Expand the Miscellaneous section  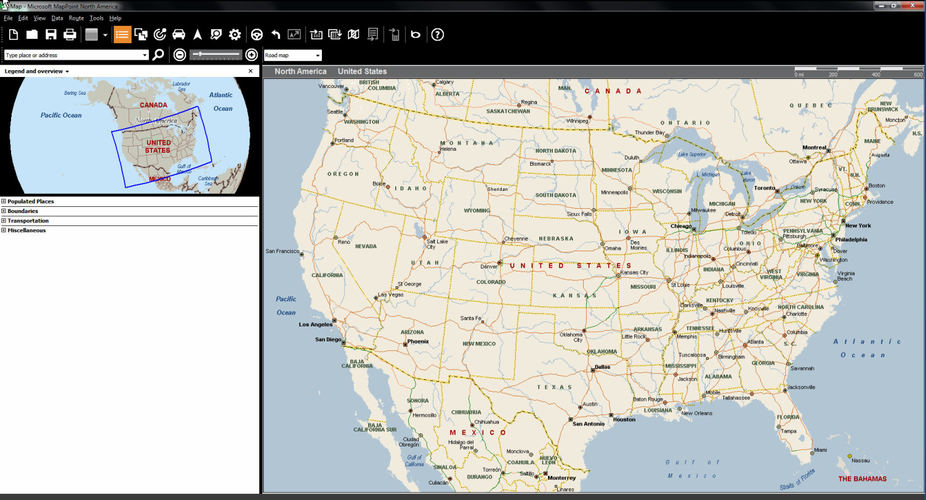(4, 230)
